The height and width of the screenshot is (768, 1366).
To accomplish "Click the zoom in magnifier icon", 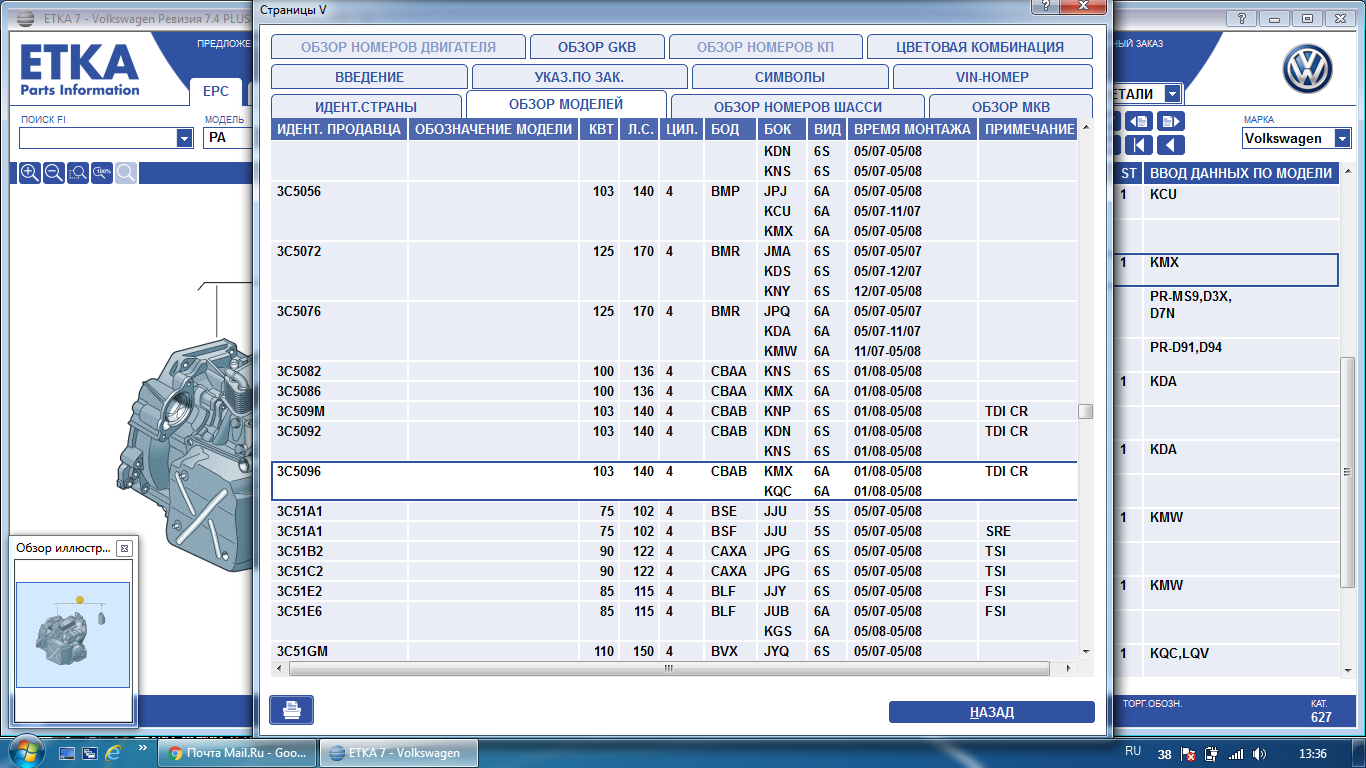I will pos(30,173).
